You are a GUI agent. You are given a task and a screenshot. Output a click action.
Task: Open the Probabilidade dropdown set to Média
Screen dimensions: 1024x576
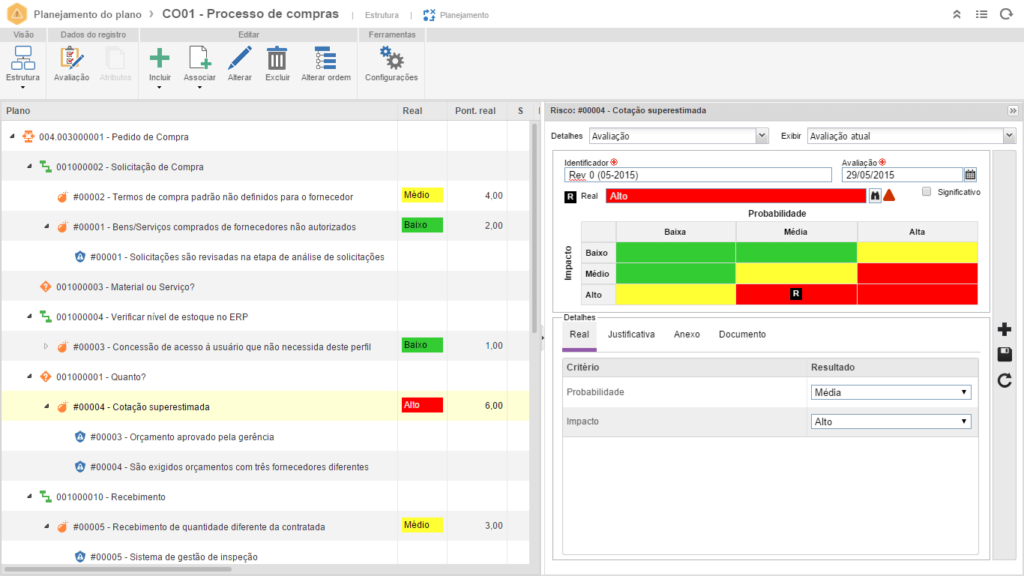pos(890,392)
